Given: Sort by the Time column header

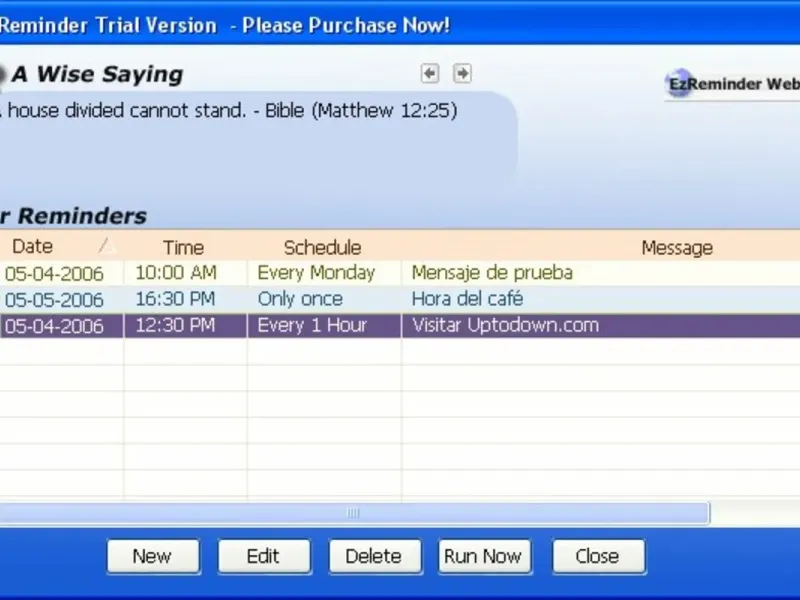Looking at the screenshot, I should [x=185, y=247].
